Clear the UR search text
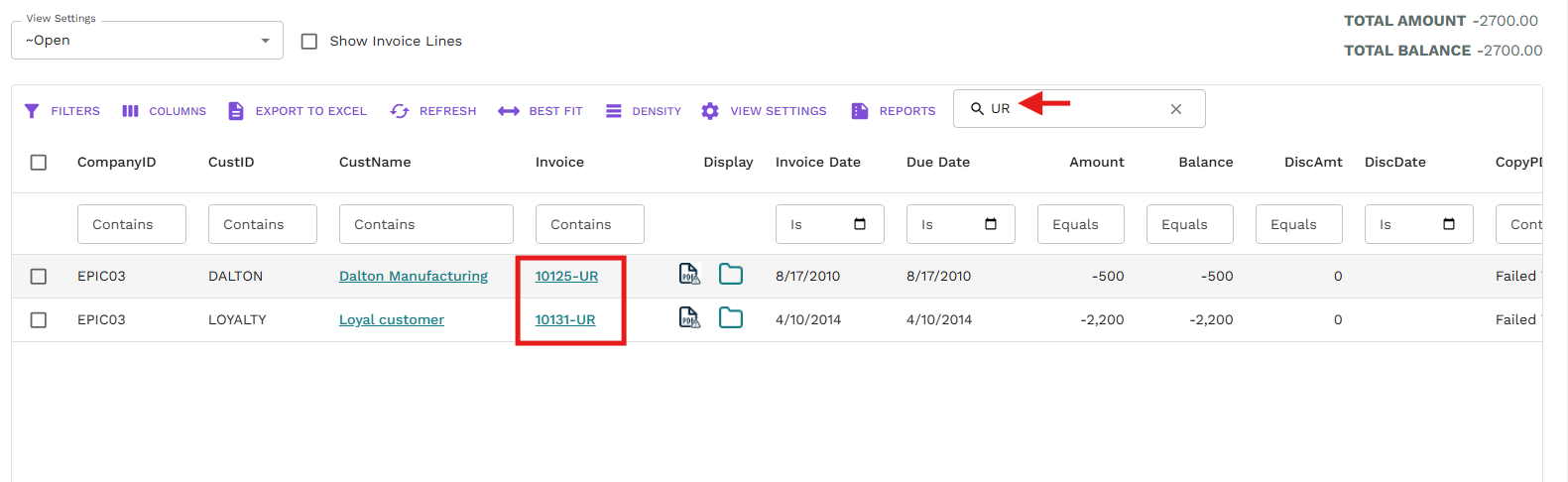1568x482 pixels. click(1176, 109)
